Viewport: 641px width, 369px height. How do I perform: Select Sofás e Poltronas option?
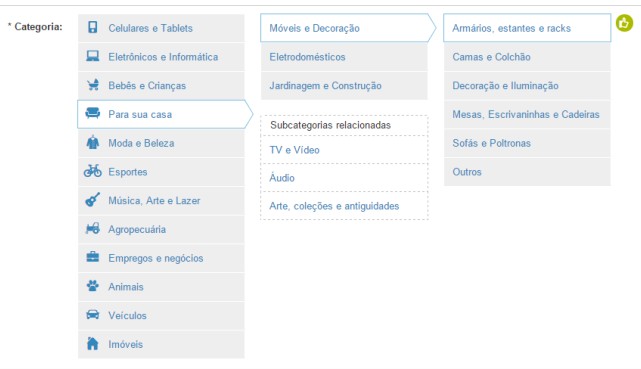pyautogui.click(x=527, y=143)
